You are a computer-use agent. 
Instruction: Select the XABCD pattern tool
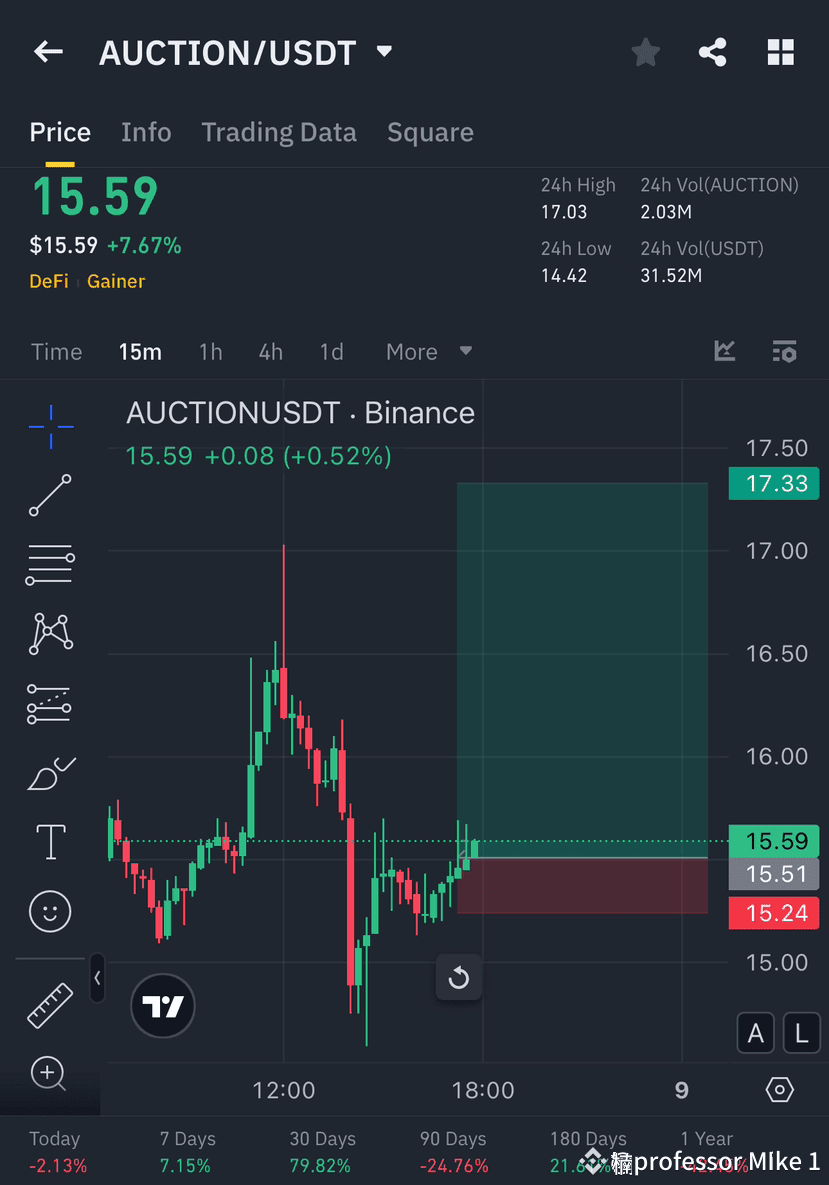pyautogui.click(x=49, y=633)
